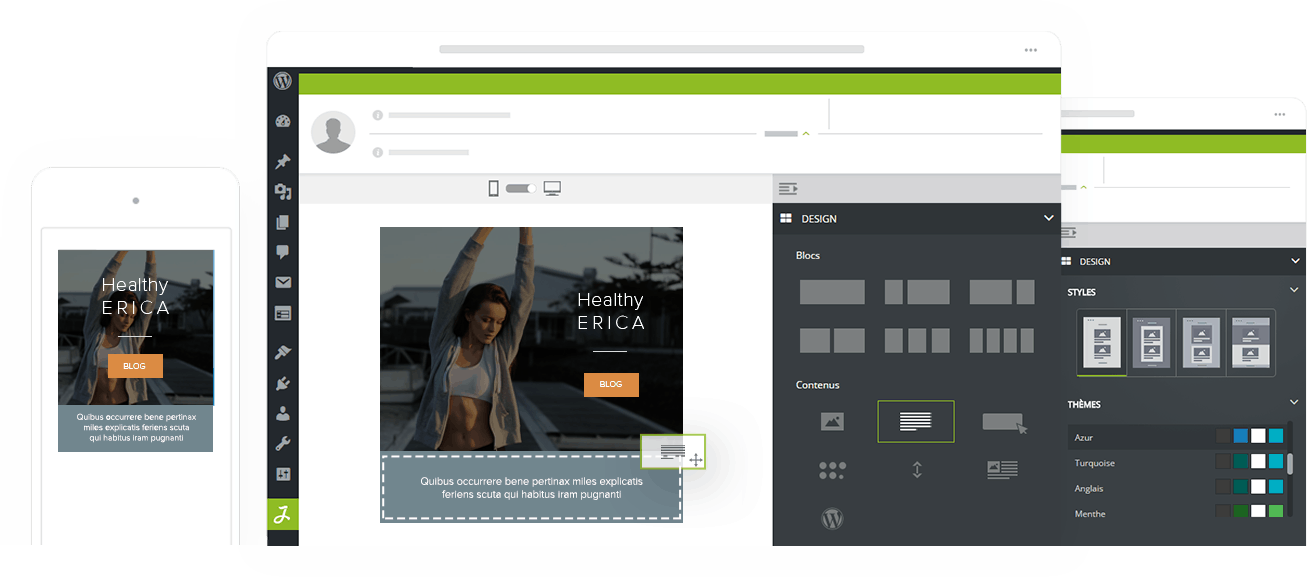1307x577 pixels.
Task: Click the white swatch in Turquoise row
Action: click(x=1258, y=462)
